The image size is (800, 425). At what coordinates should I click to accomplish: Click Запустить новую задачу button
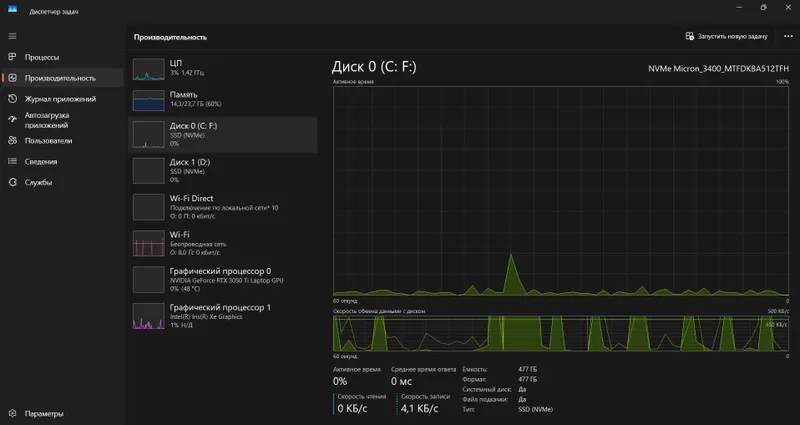click(x=727, y=36)
